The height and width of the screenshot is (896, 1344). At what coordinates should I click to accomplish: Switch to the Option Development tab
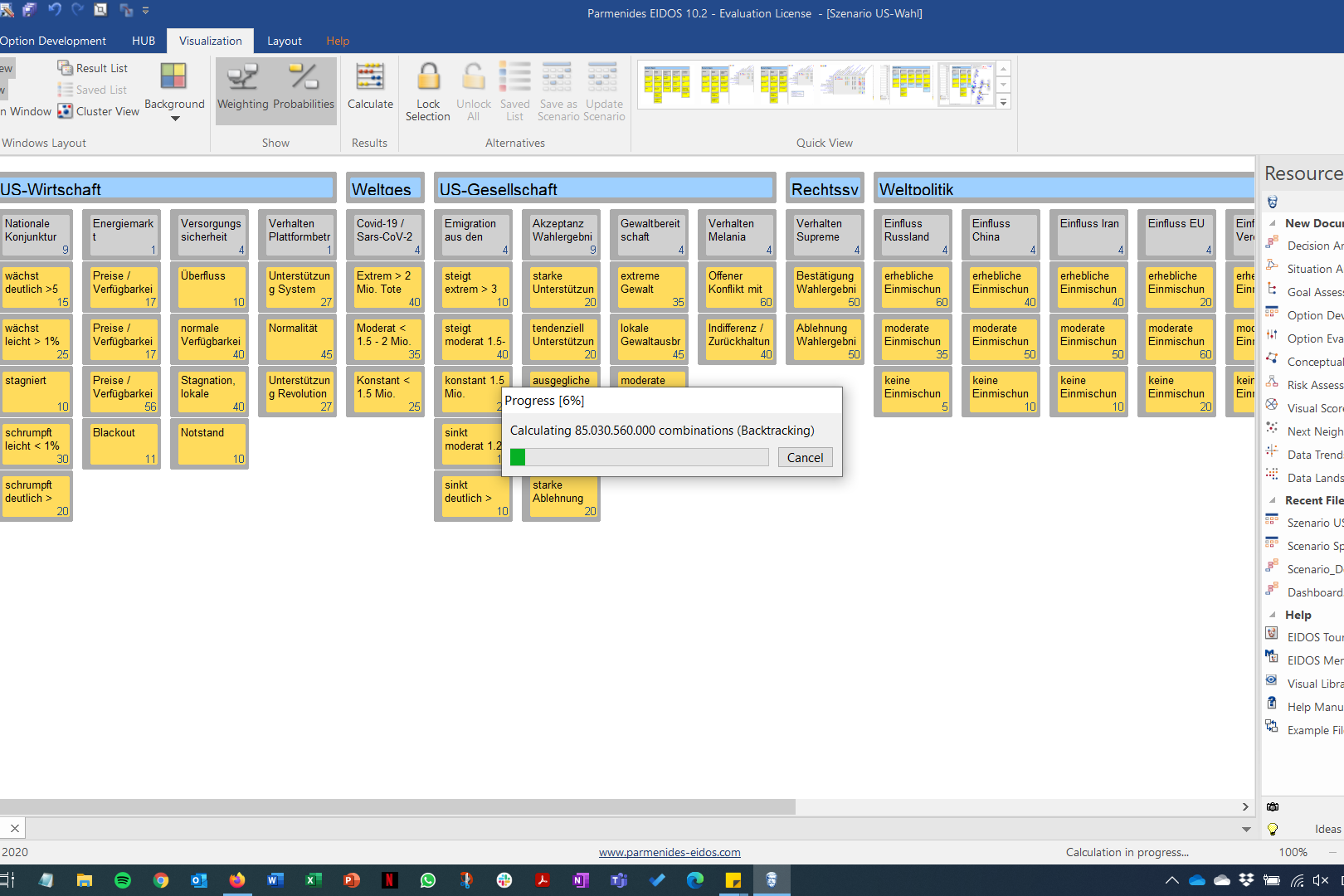(53, 41)
